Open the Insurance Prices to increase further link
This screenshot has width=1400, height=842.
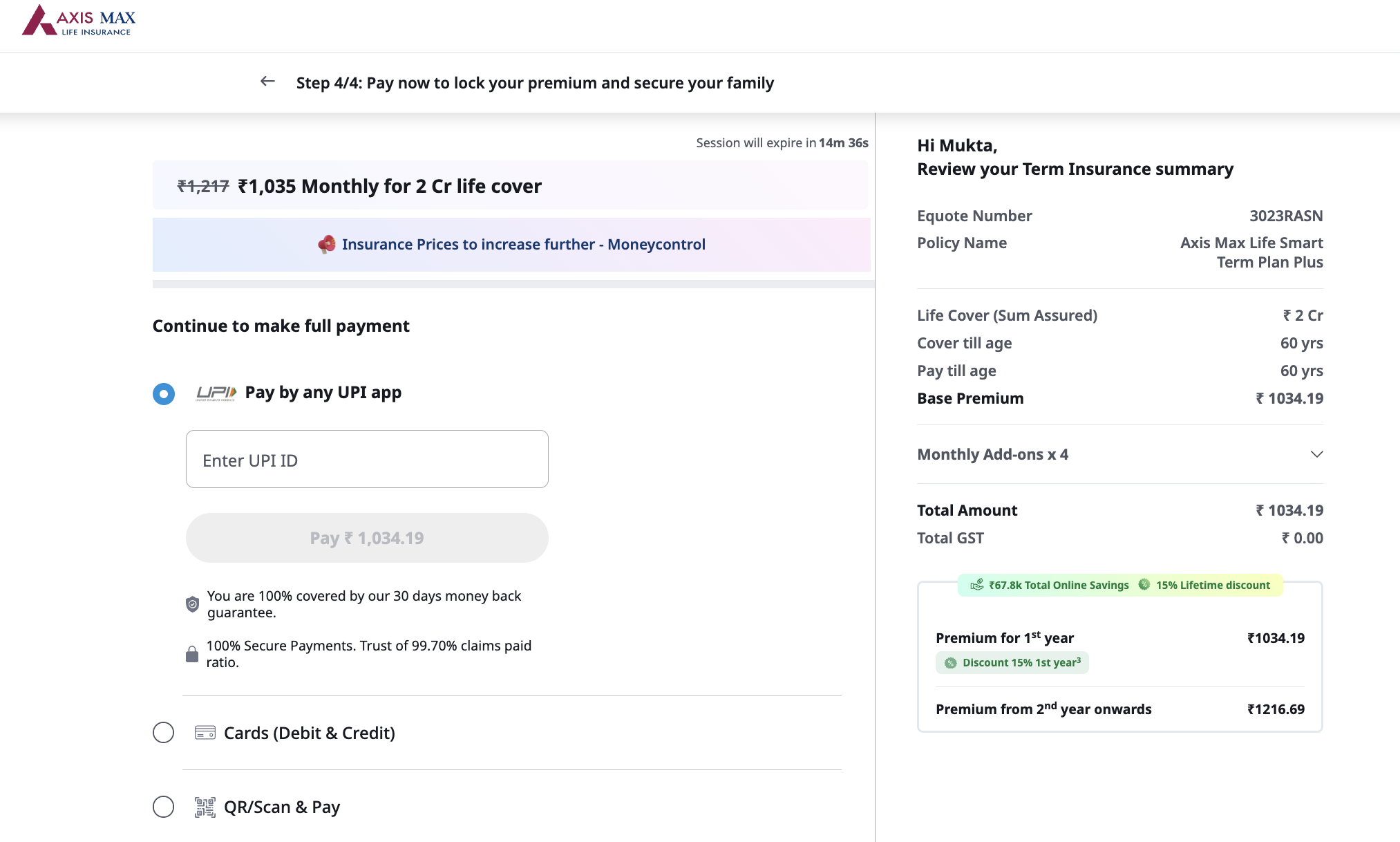523,244
